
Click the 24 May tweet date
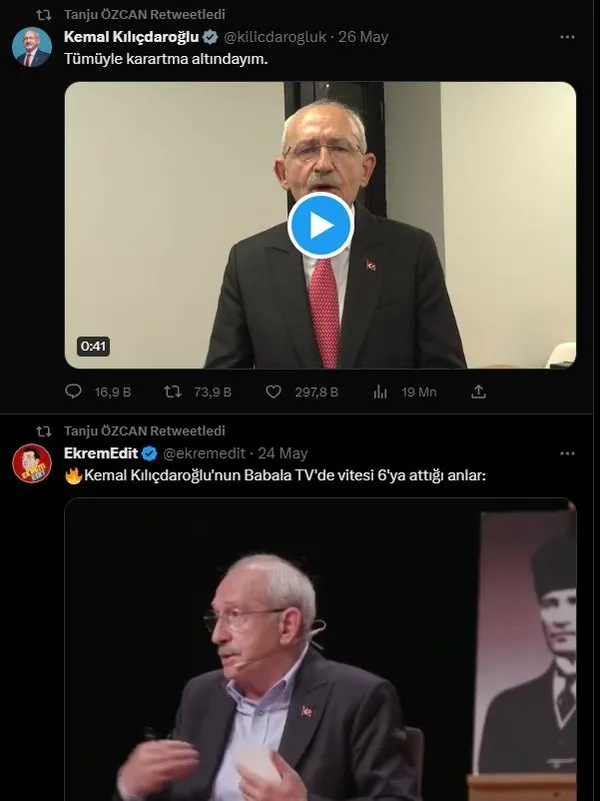[283, 453]
